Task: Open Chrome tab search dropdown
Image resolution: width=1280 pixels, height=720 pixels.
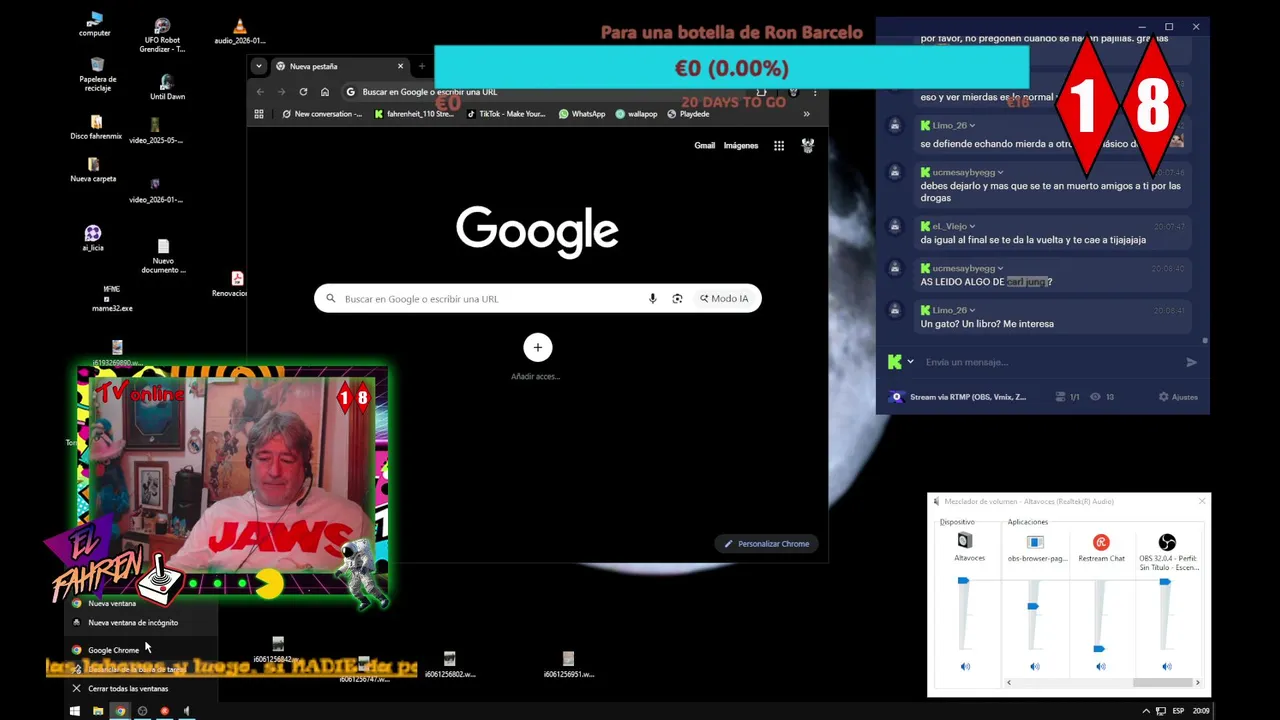Action: pyautogui.click(x=259, y=66)
